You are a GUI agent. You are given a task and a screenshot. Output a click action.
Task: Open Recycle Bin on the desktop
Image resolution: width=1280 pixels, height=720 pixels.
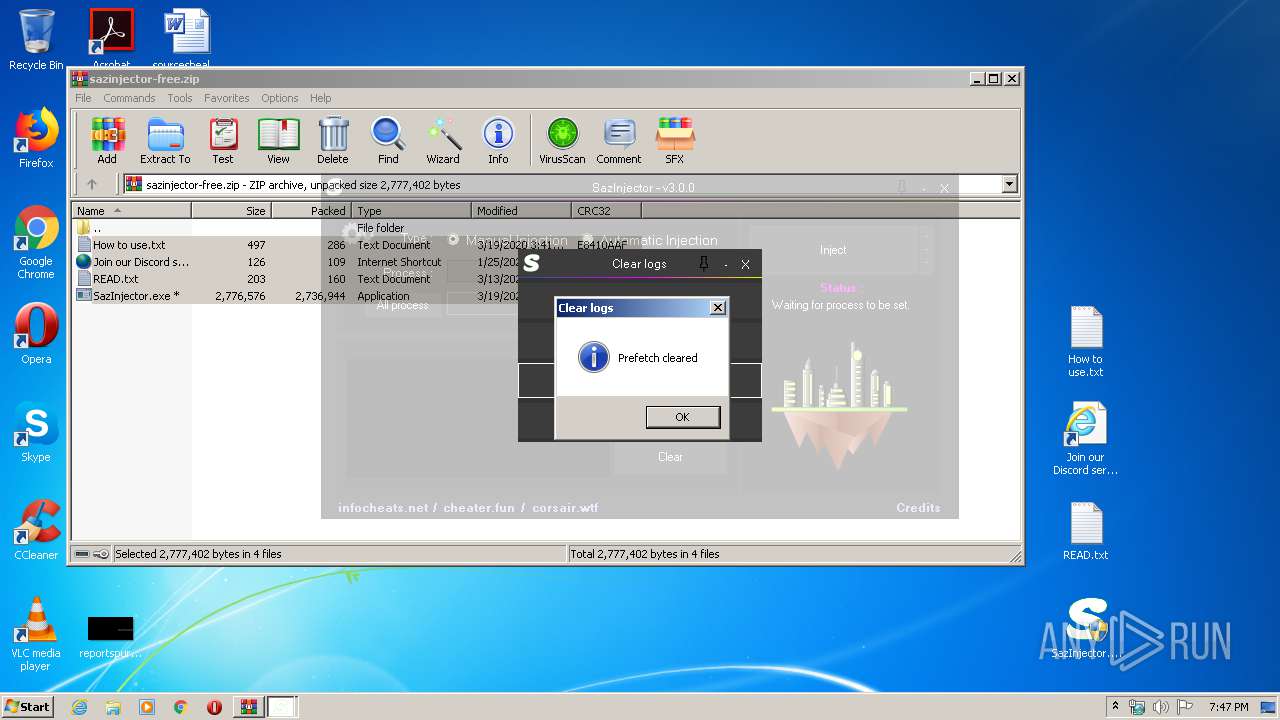coord(36,40)
